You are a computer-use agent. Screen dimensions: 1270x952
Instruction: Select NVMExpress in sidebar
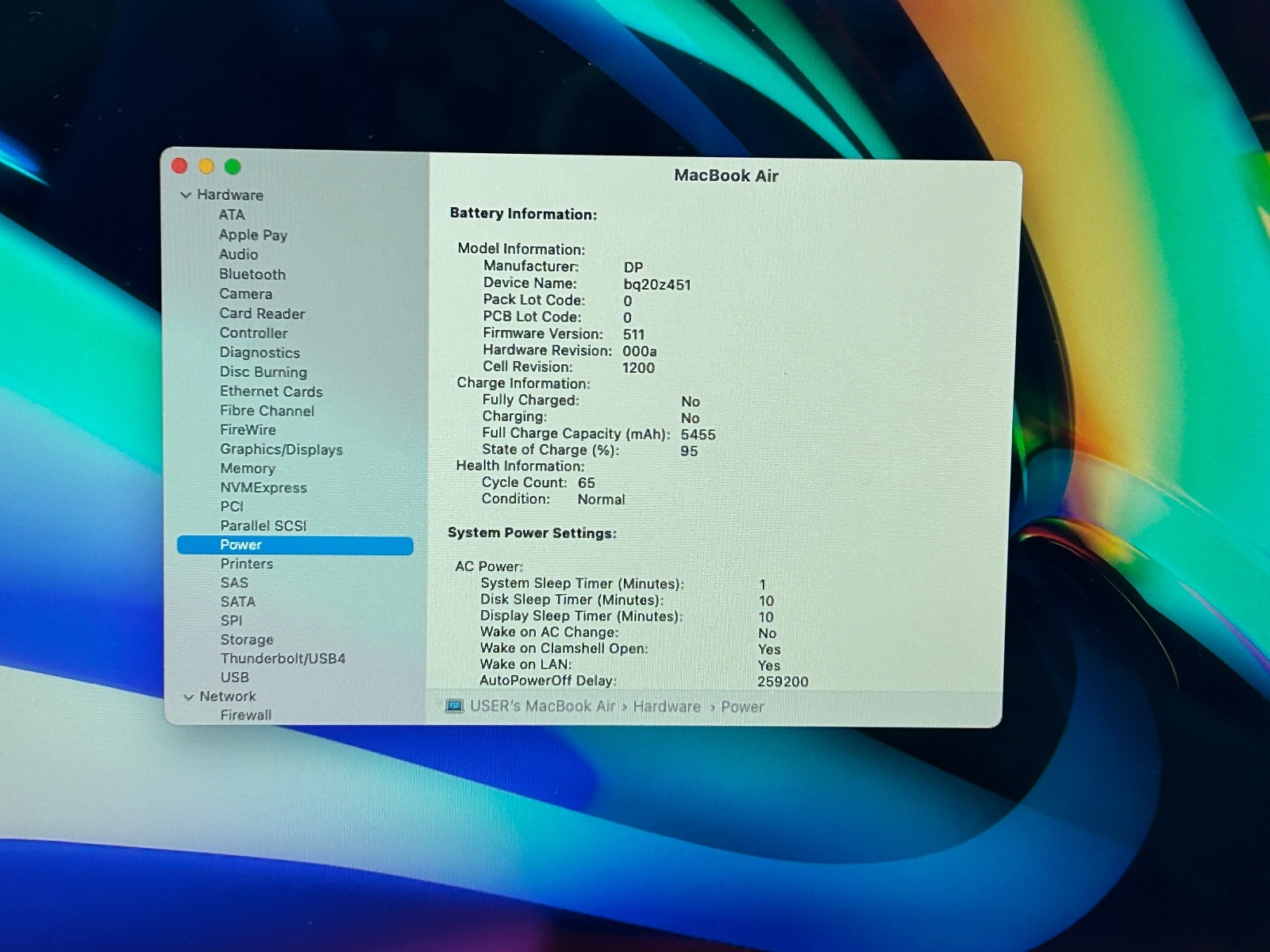[264, 488]
